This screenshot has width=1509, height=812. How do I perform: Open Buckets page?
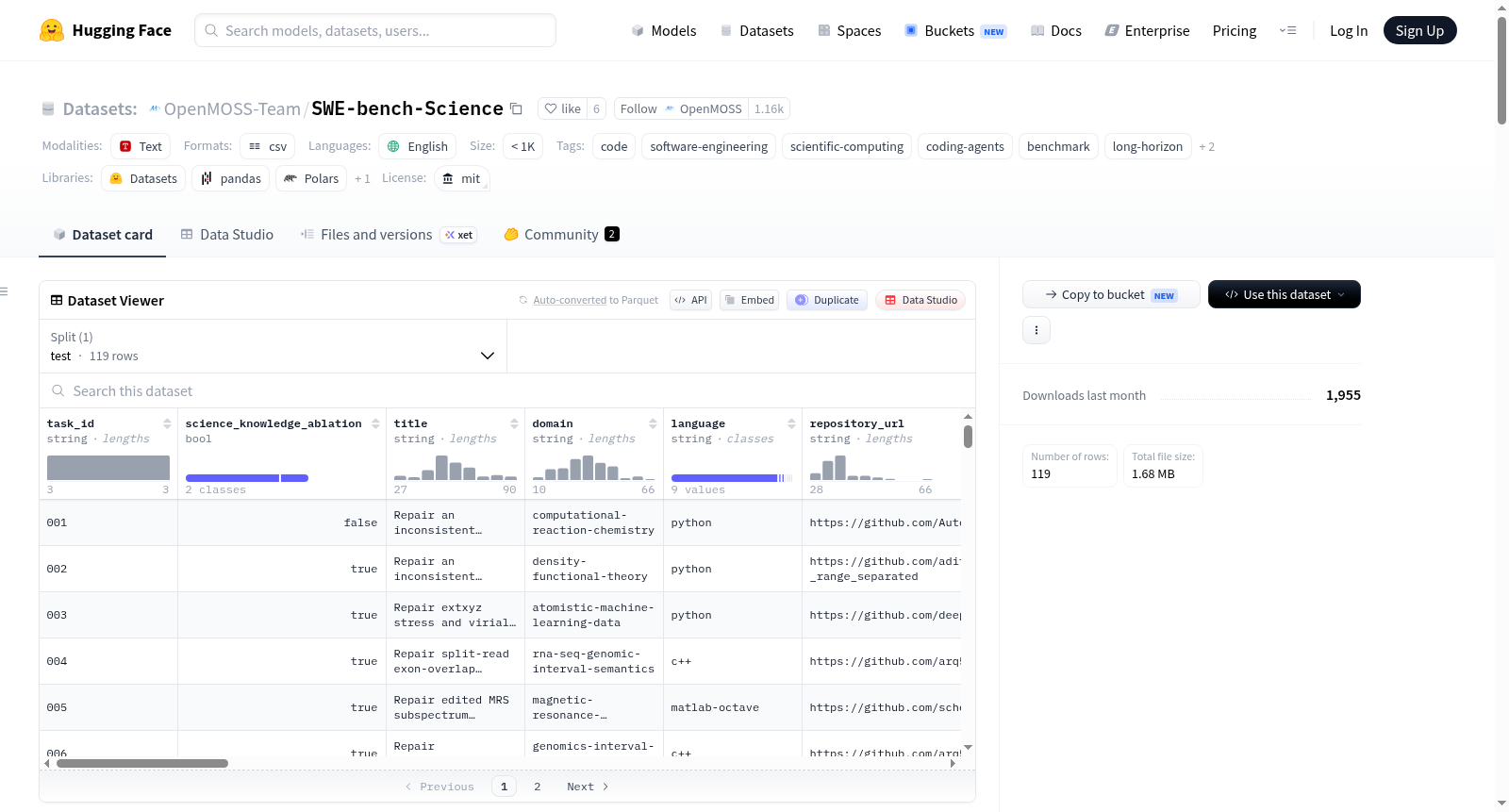click(x=955, y=30)
